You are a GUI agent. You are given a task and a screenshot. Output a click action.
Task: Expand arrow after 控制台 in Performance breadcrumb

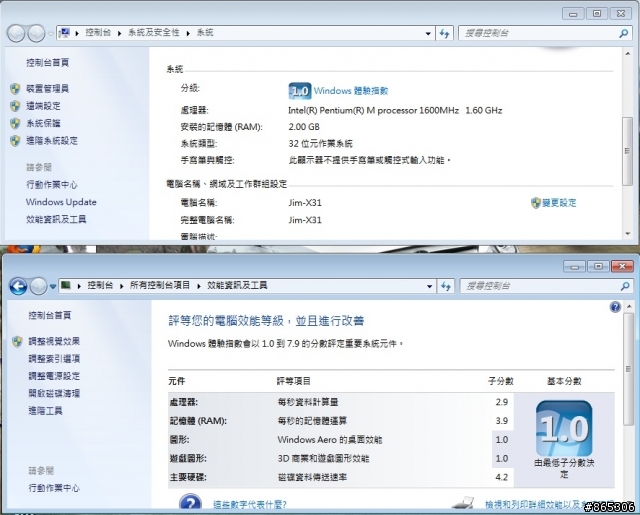click(121, 286)
